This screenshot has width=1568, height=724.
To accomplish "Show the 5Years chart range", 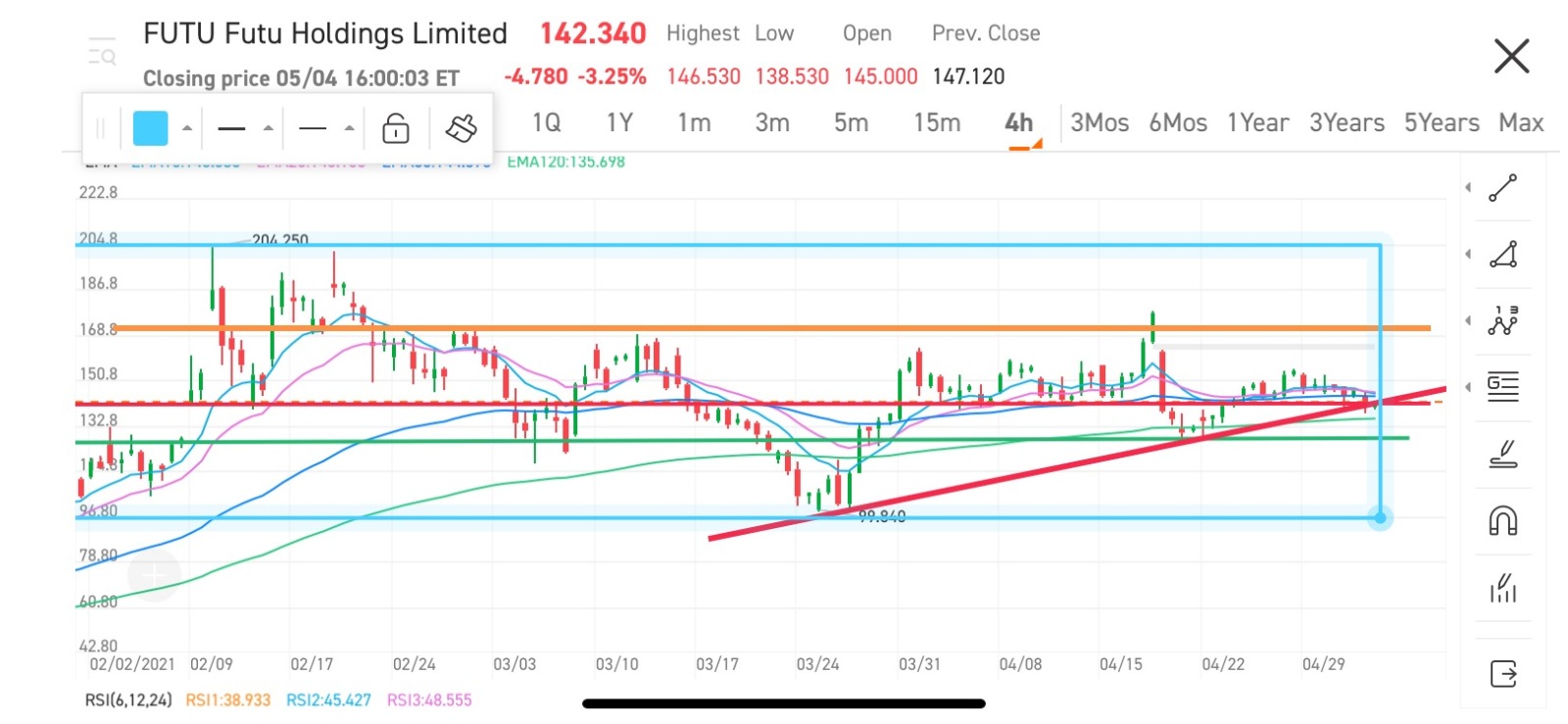I will tap(1442, 122).
